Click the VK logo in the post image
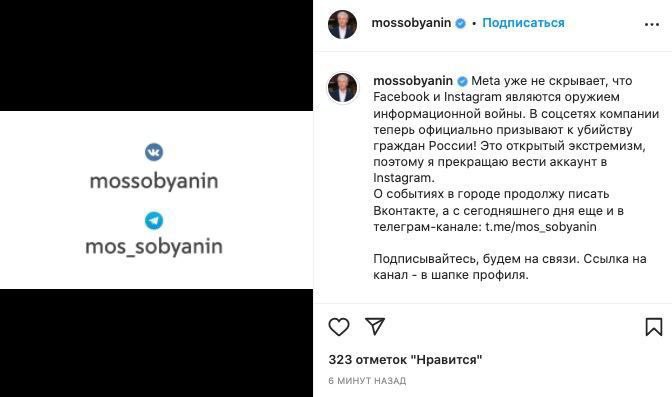 pos(154,152)
